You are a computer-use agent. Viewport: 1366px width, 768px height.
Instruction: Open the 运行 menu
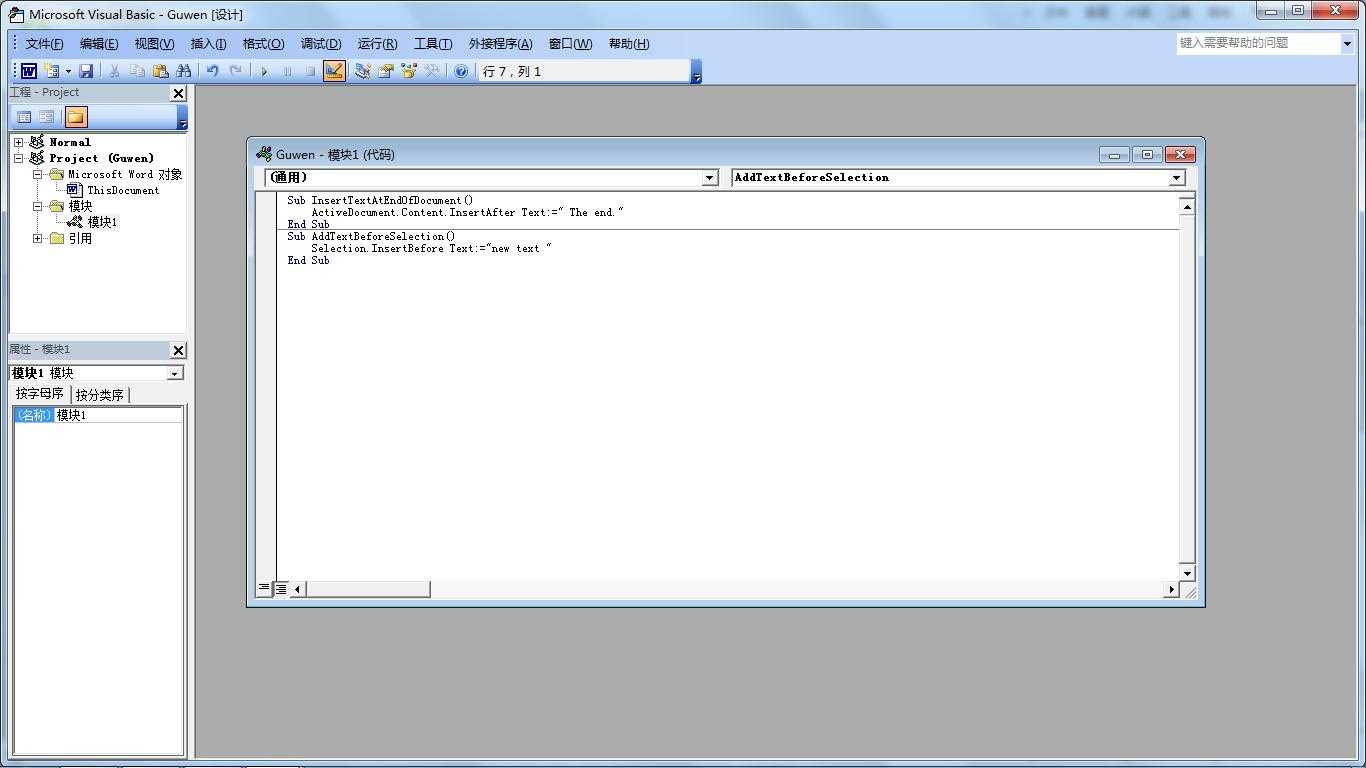click(x=377, y=43)
